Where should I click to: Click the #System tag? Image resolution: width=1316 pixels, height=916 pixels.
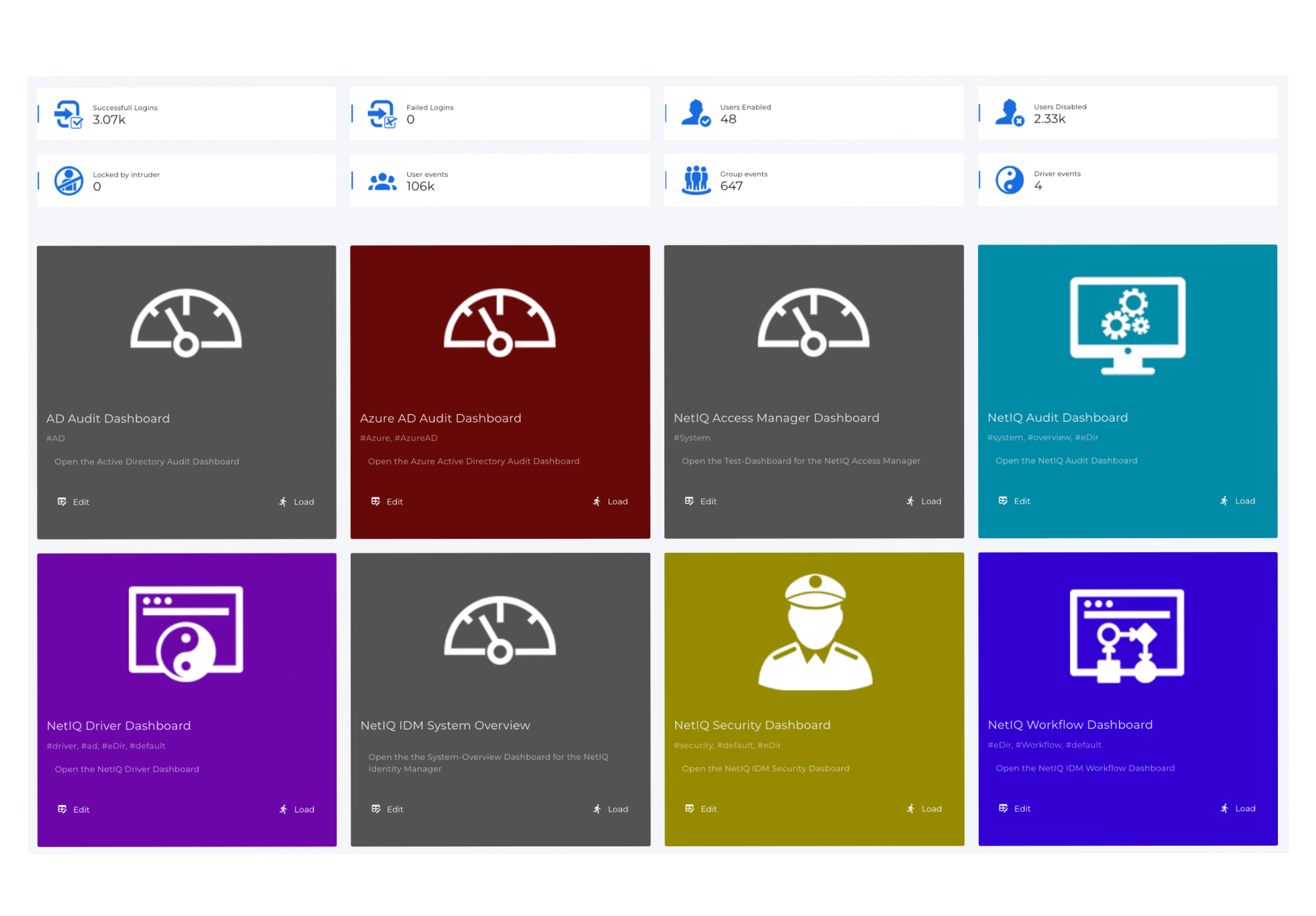pos(692,438)
